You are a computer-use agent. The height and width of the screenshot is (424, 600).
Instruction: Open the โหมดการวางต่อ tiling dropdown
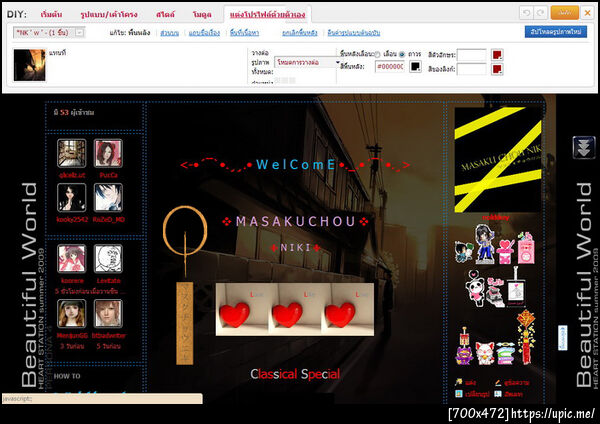coord(307,62)
